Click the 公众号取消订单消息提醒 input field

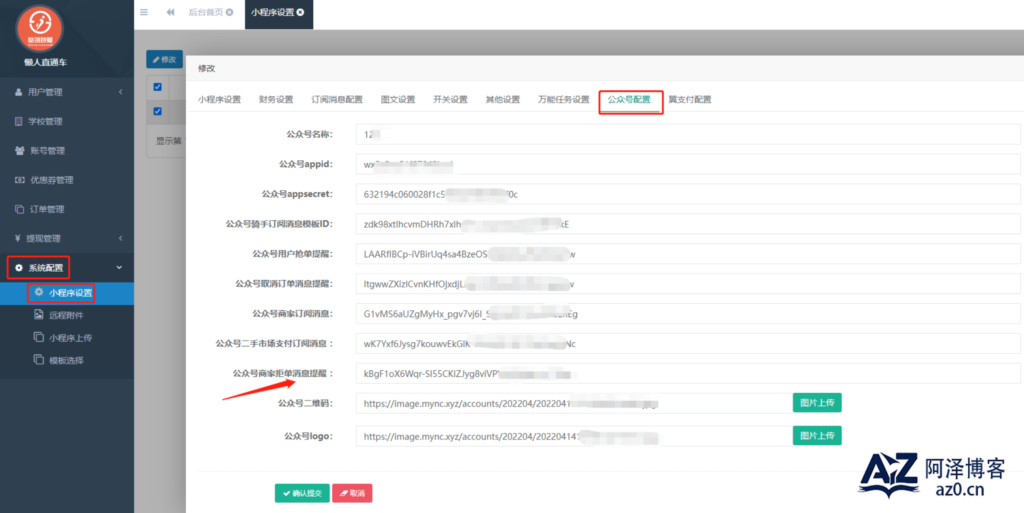coord(688,284)
